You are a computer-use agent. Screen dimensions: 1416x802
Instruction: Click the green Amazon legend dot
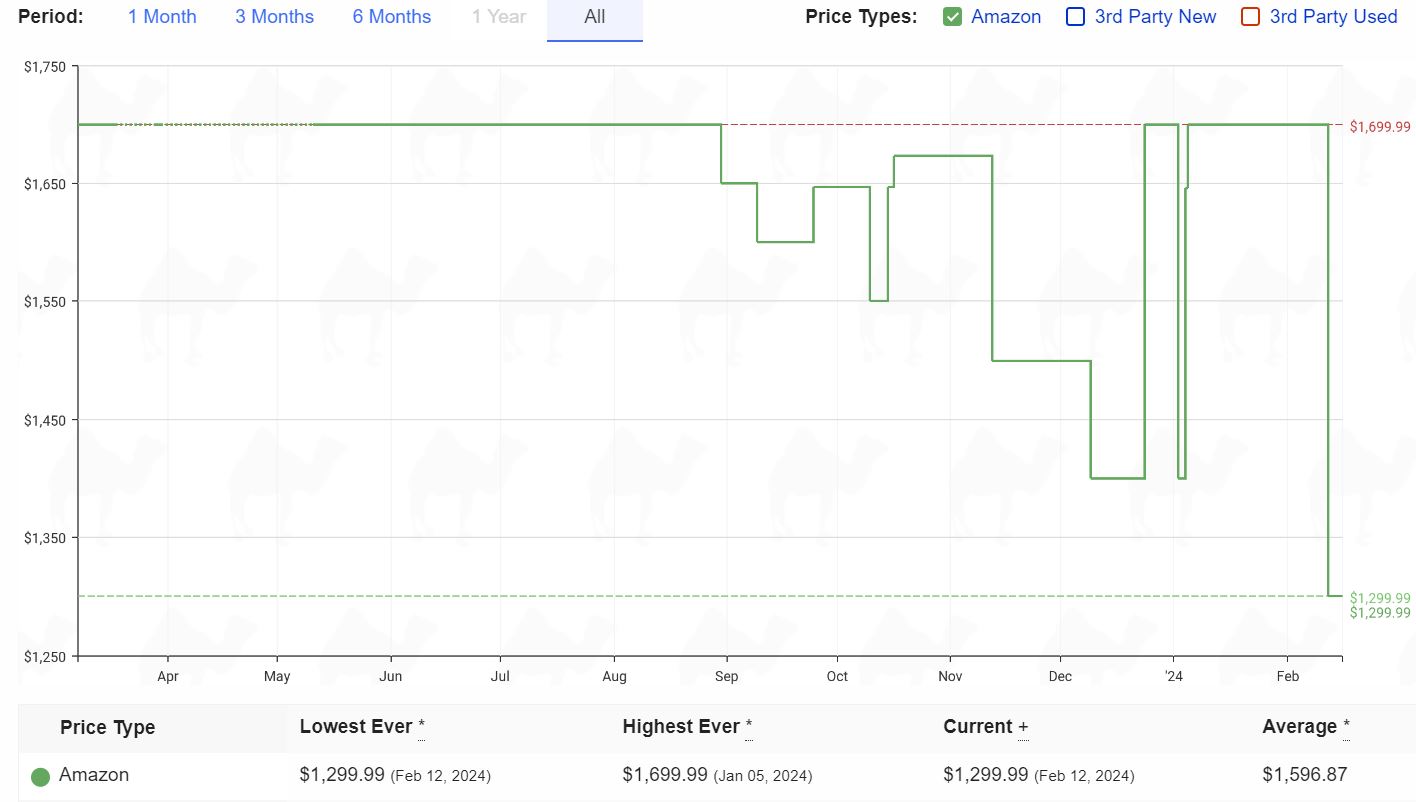click(41, 776)
